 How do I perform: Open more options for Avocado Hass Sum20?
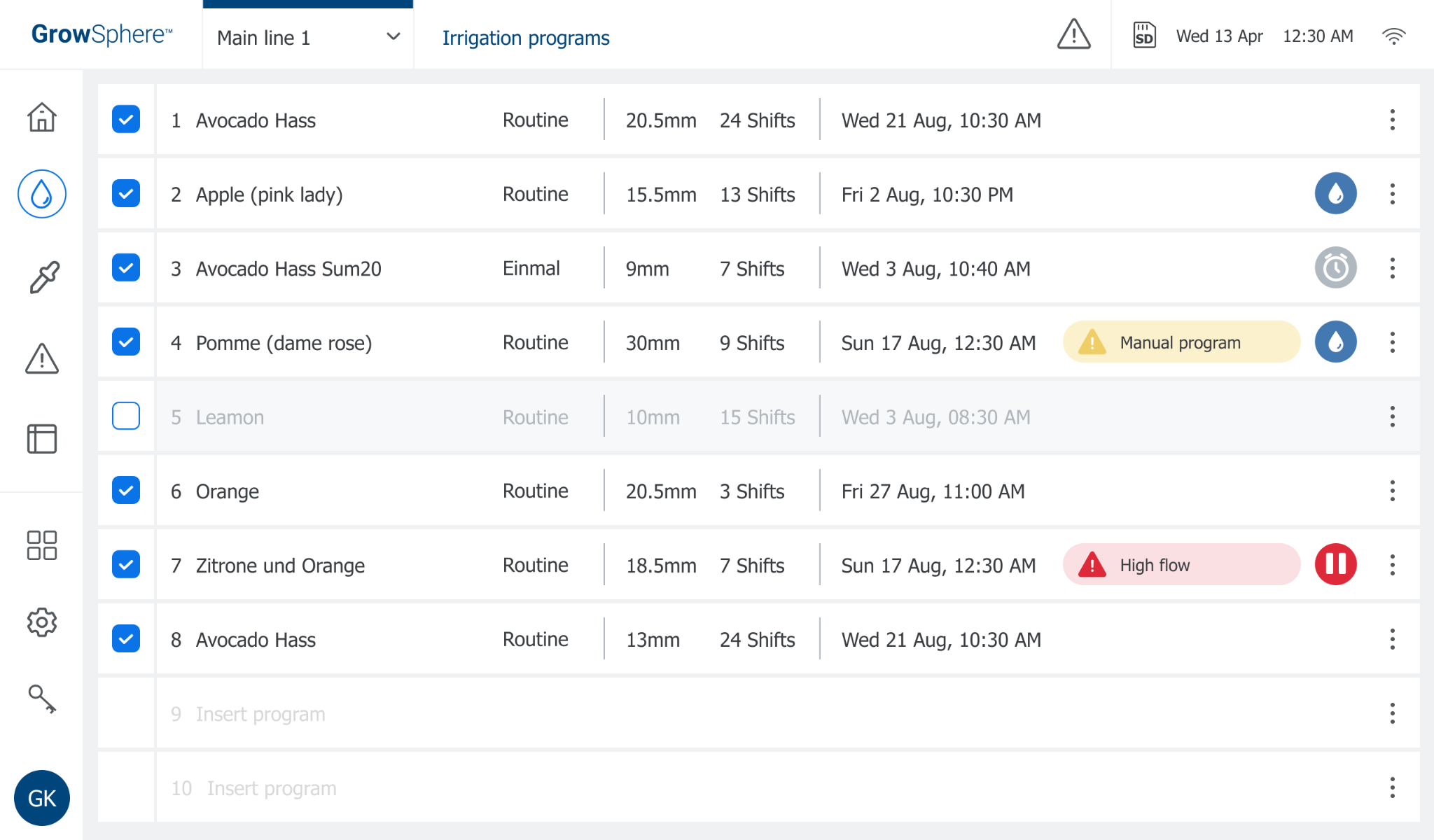click(x=1393, y=268)
